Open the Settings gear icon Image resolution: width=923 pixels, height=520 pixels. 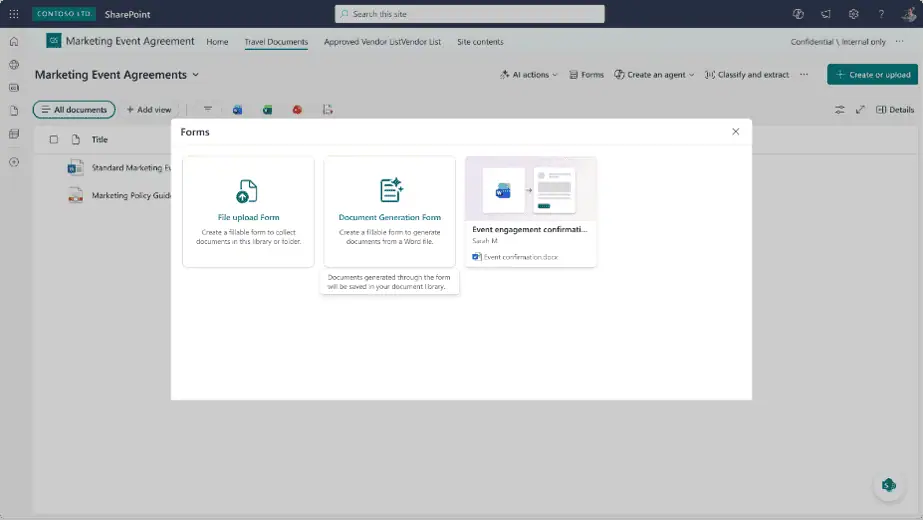(x=854, y=14)
